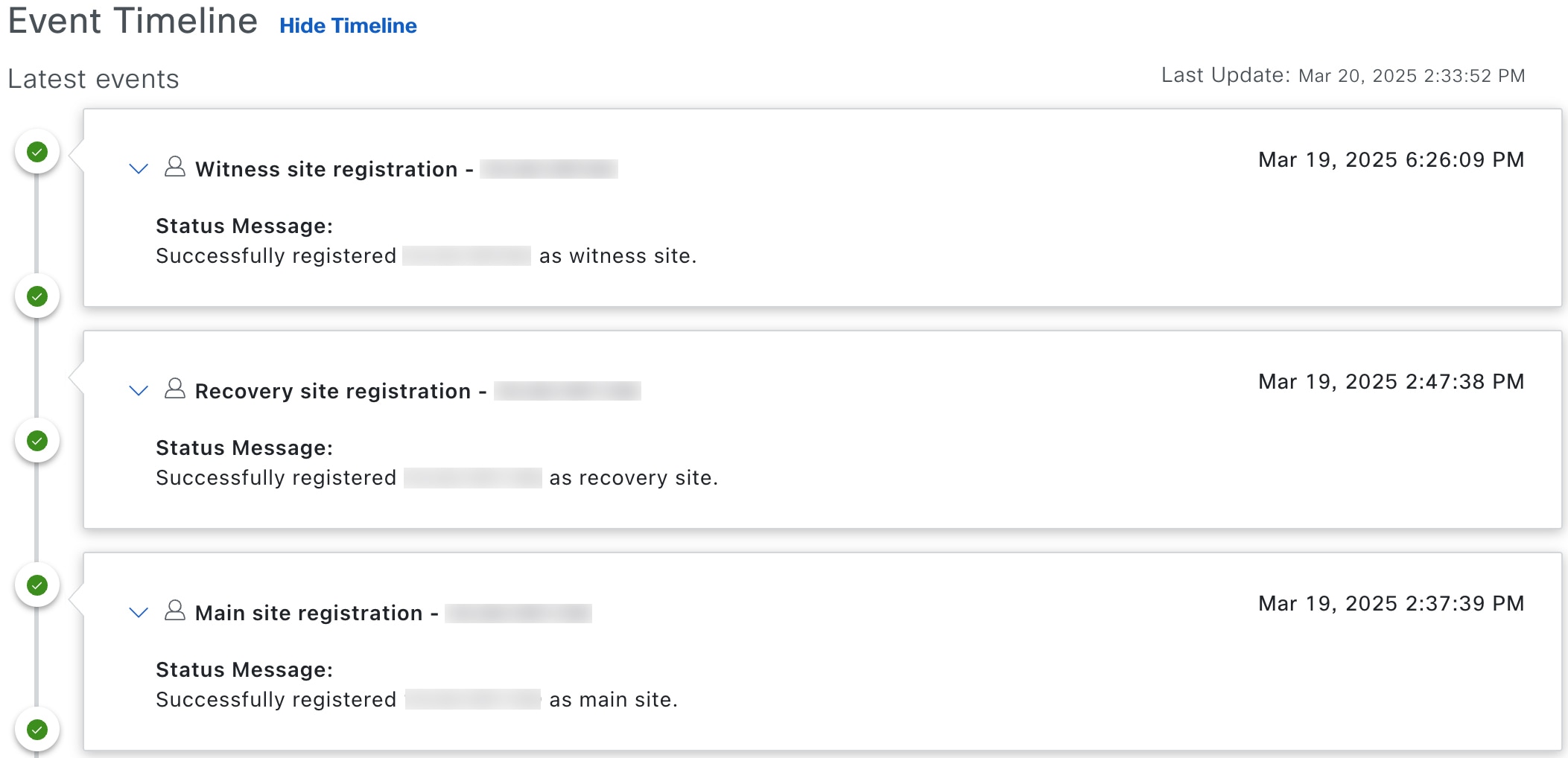1568x758 pixels.
Task: Collapse the Recovery site registration event
Action: (x=139, y=391)
